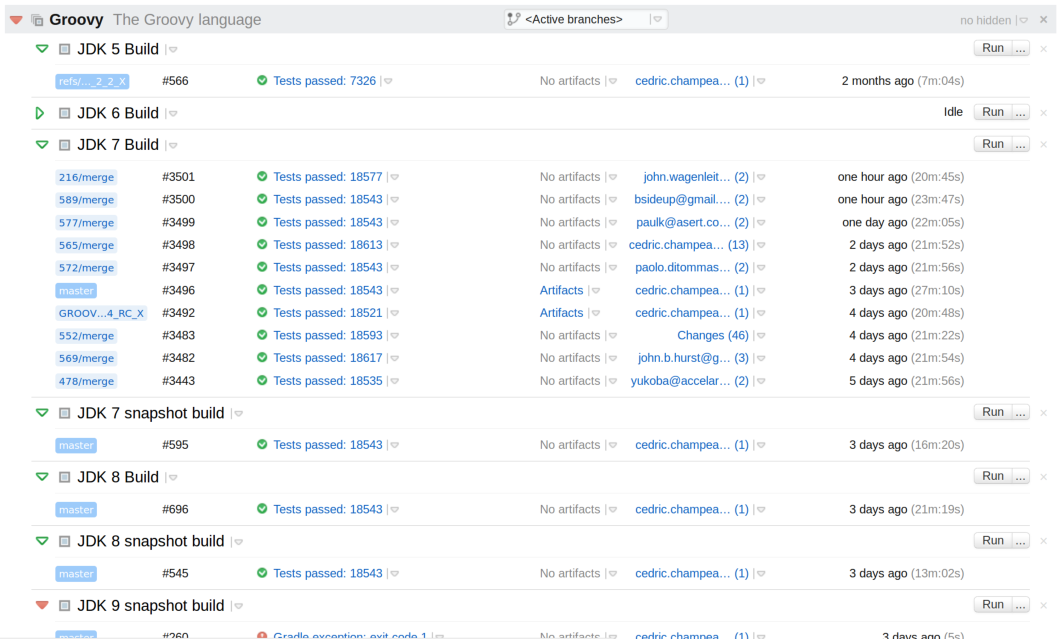Open dropdown next to JDK 7 Build title
The width and height of the screenshot is (1062, 639).
coord(173,145)
